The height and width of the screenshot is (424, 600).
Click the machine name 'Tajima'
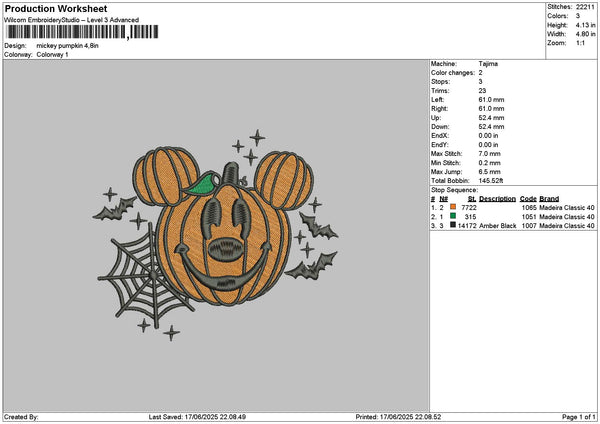pyautogui.click(x=488, y=64)
